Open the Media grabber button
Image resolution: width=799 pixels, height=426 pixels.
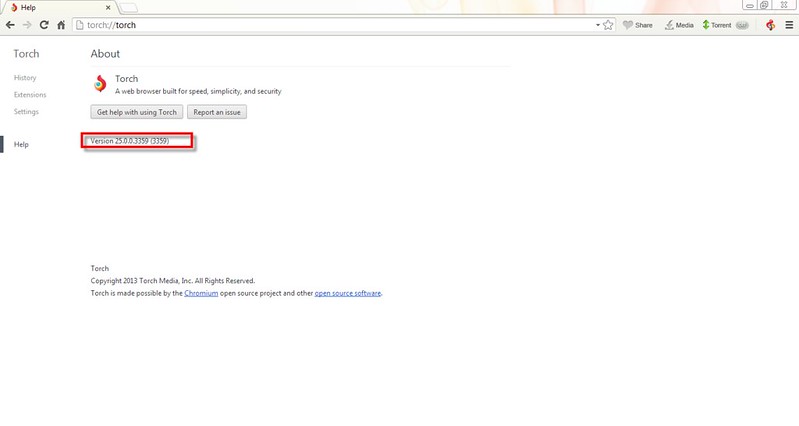pyautogui.click(x=679, y=25)
